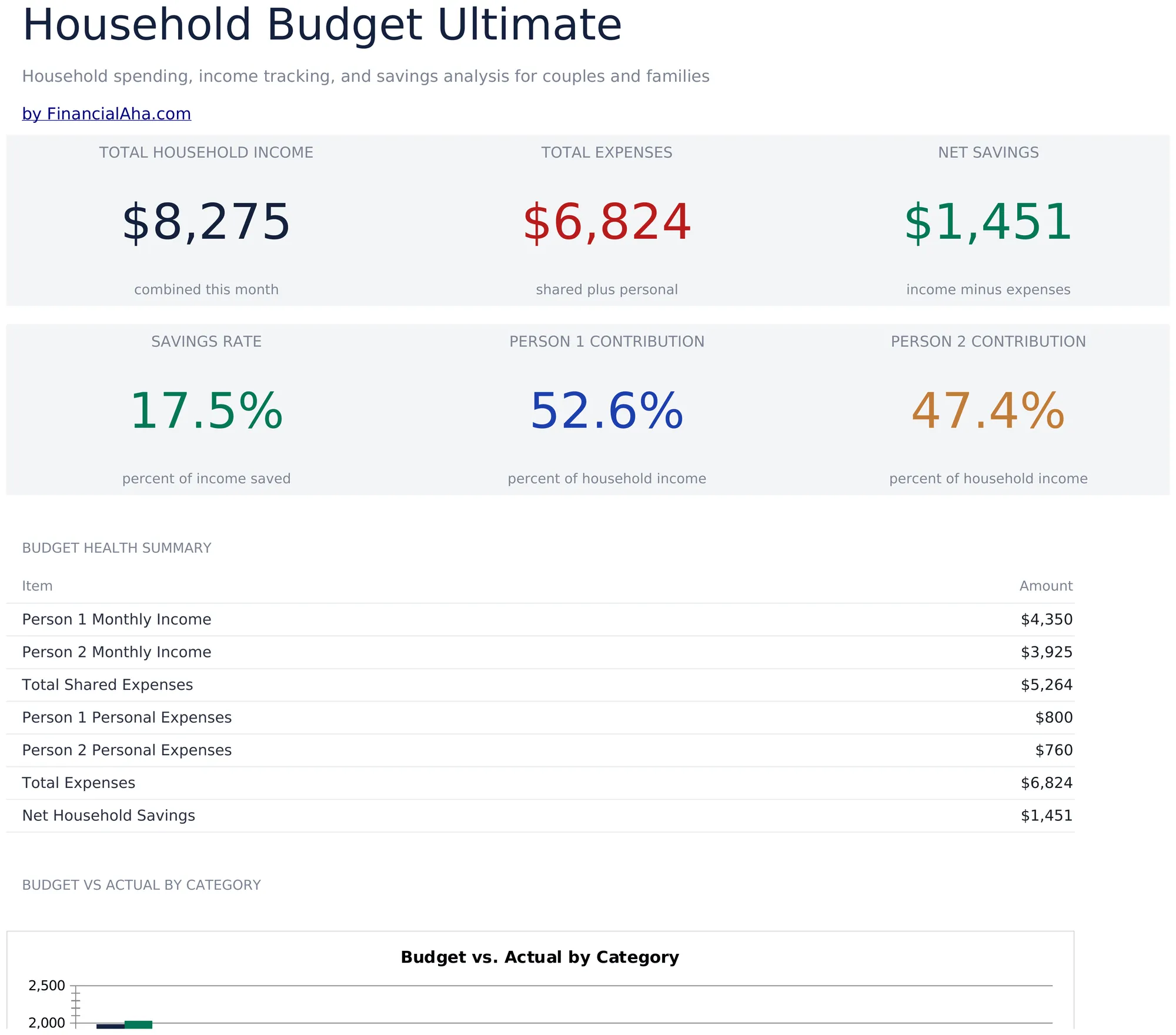Open the by FinancialAha.com link
1176x1035 pixels.
point(106,113)
